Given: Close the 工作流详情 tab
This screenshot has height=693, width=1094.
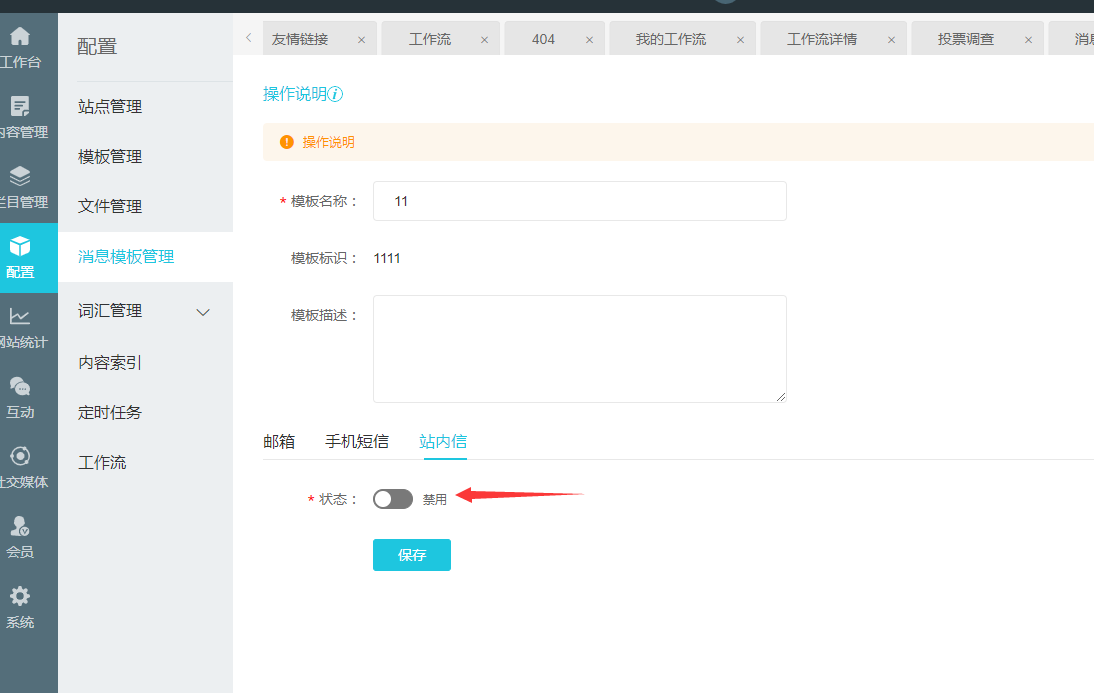Looking at the screenshot, I should [x=891, y=40].
